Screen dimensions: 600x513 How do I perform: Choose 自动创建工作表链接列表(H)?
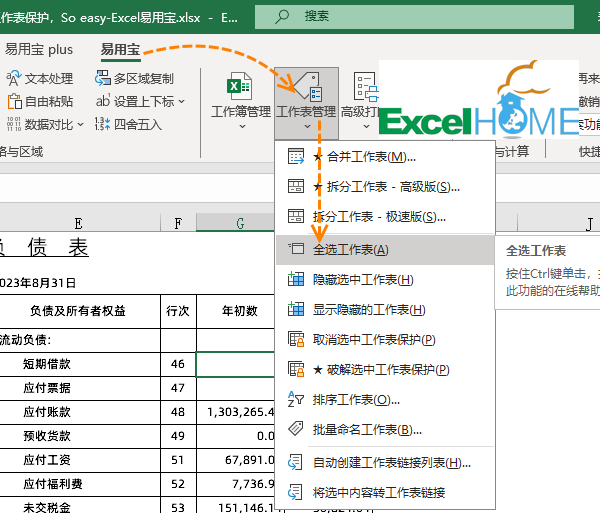pyautogui.click(x=385, y=463)
